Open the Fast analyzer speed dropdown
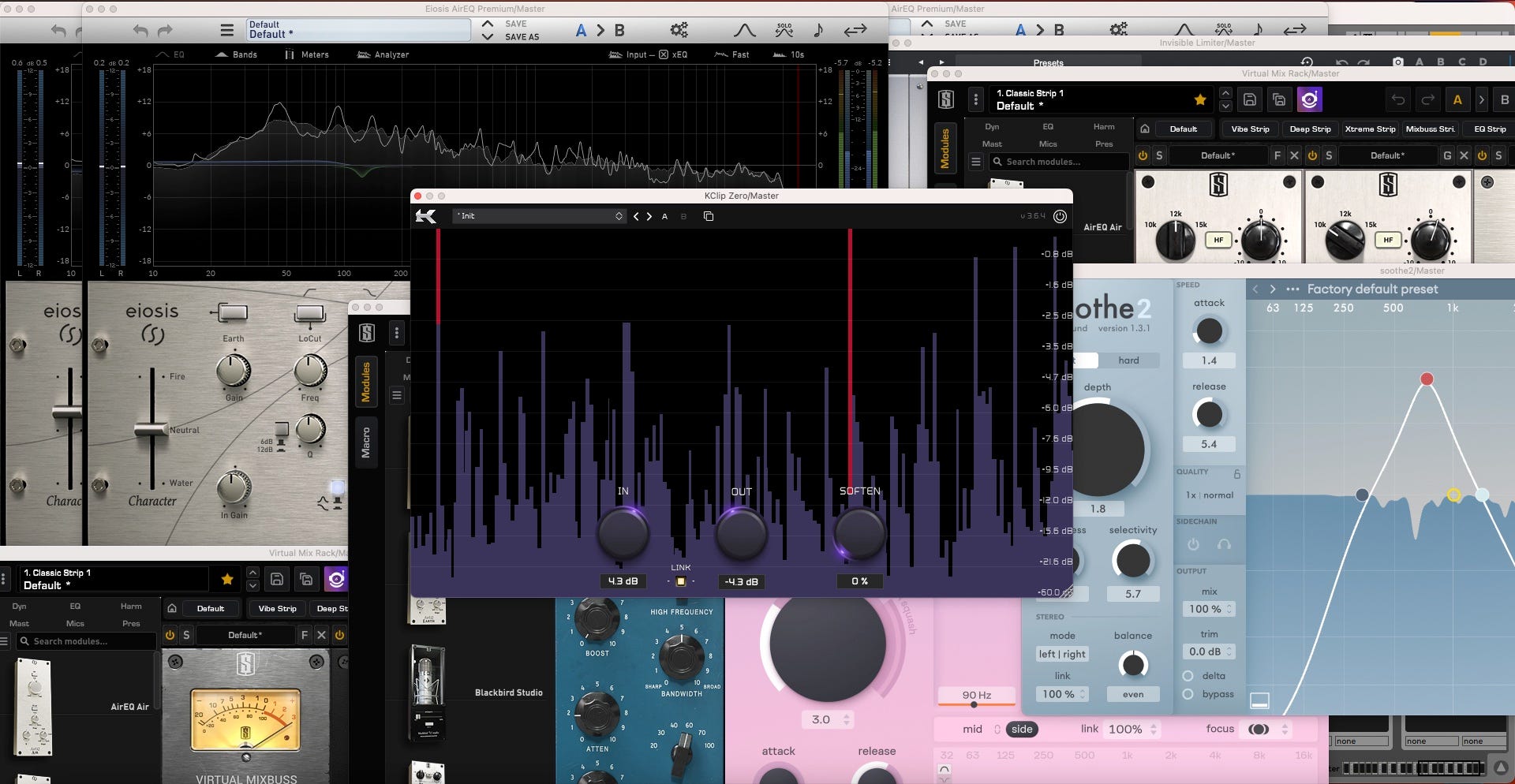 (732, 54)
